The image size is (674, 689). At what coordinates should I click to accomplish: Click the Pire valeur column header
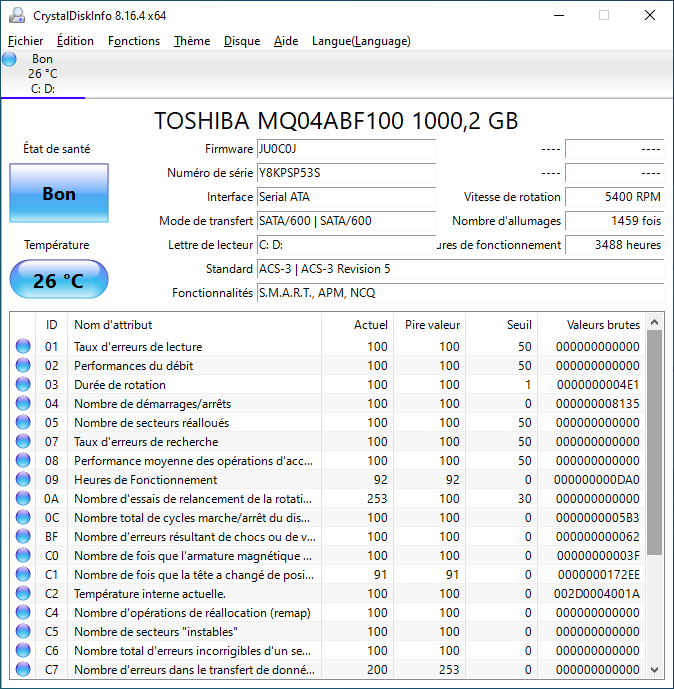click(x=430, y=325)
